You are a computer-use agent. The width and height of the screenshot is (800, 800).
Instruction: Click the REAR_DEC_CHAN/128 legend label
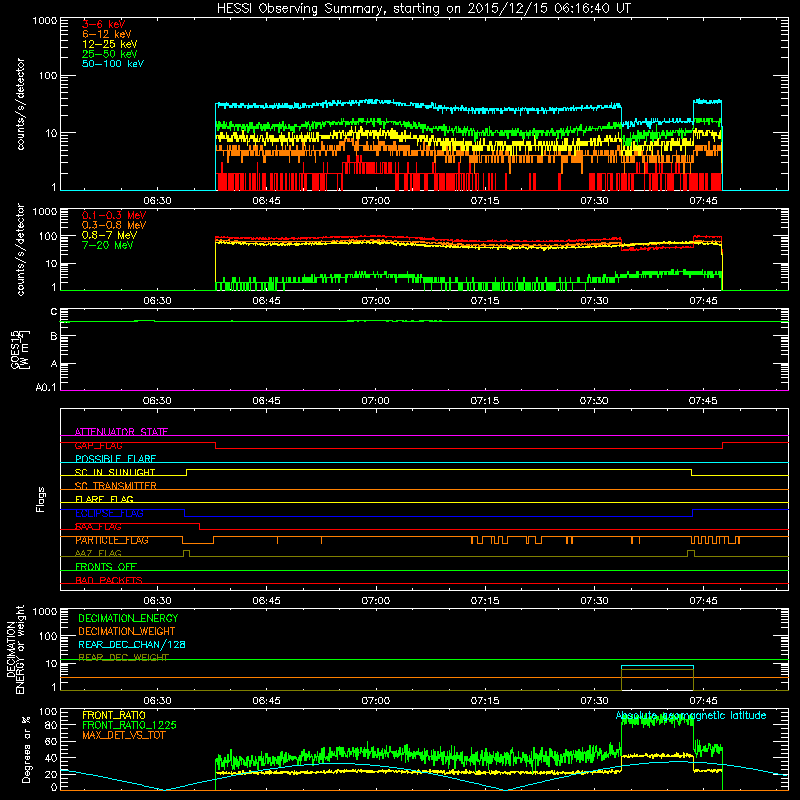point(132,644)
